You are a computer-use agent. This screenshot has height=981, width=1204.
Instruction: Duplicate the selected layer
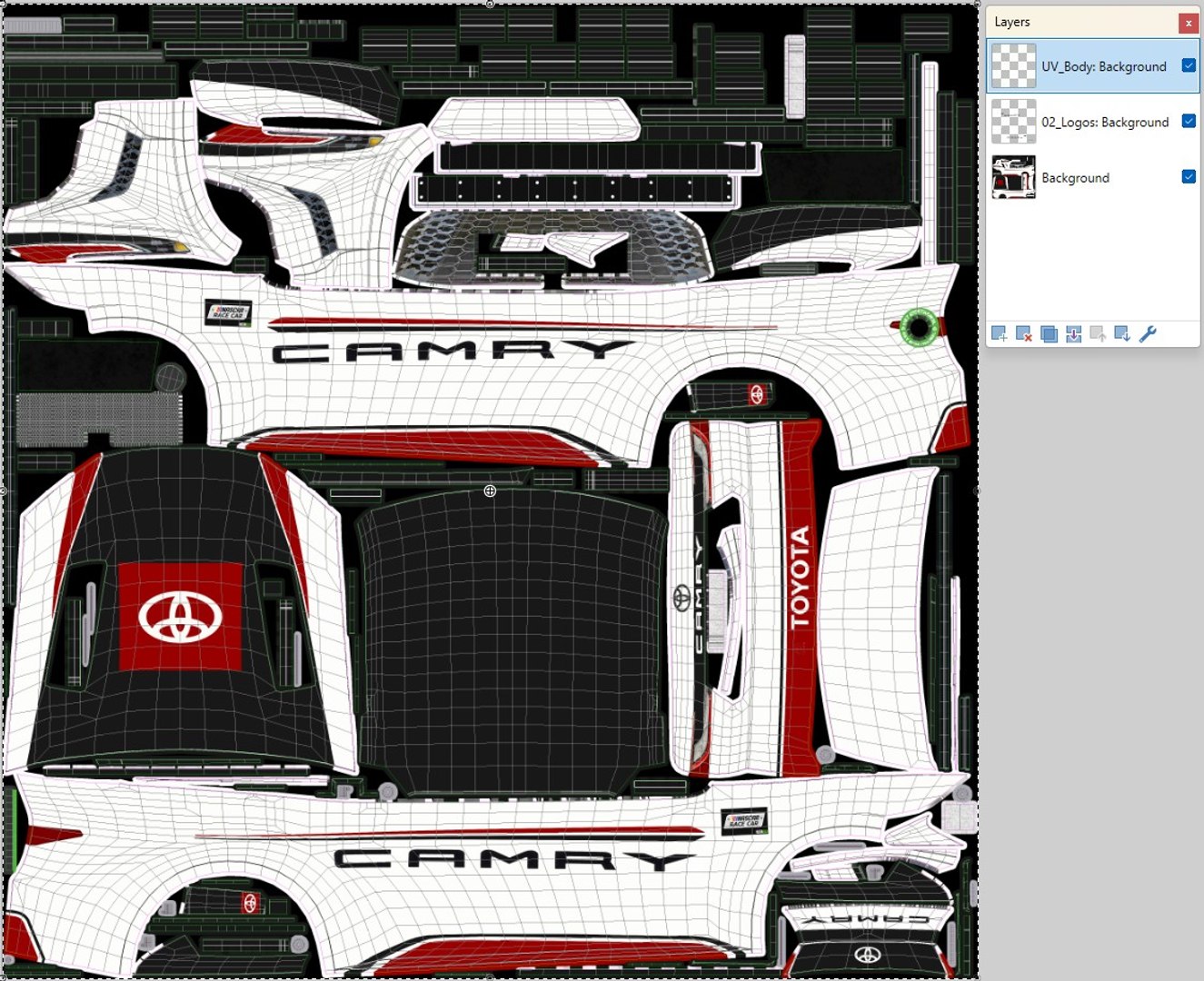tap(1049, 334)
